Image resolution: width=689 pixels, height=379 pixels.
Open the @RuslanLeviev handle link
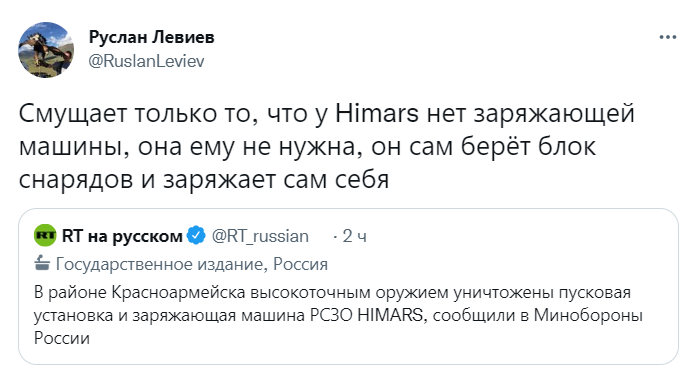146,61
